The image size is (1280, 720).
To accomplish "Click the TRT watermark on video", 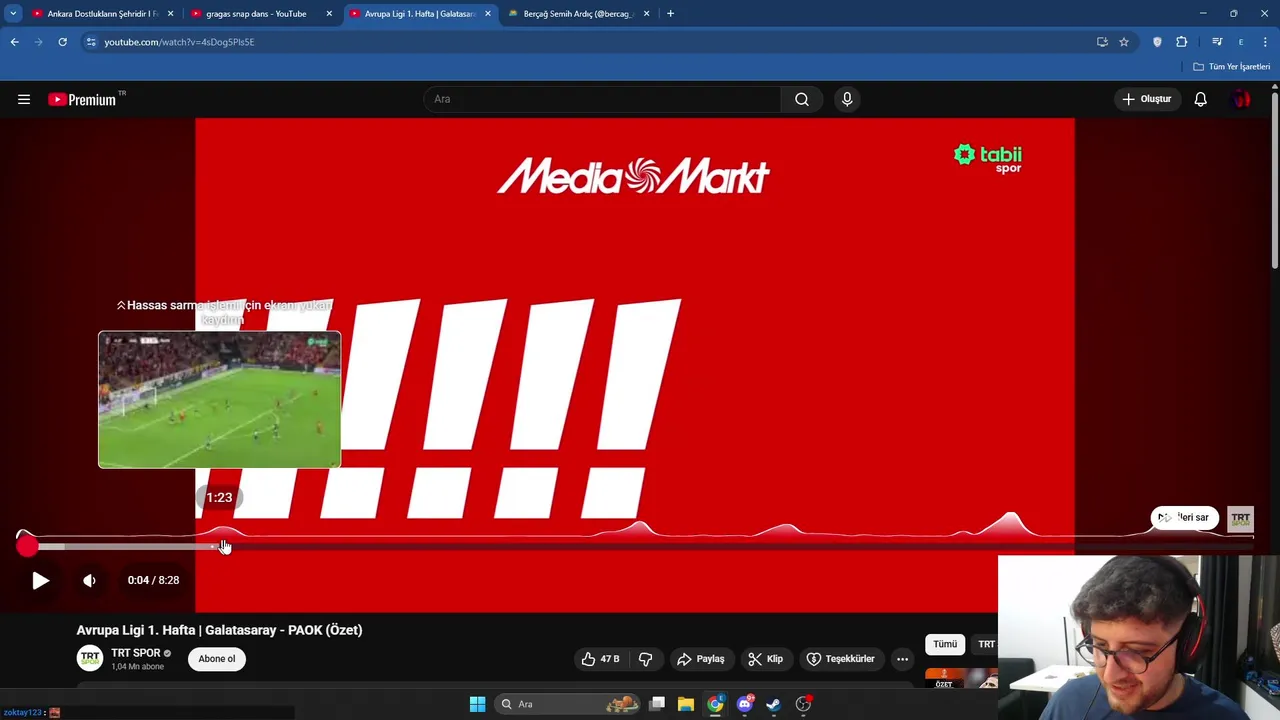I will [1241, 518].
